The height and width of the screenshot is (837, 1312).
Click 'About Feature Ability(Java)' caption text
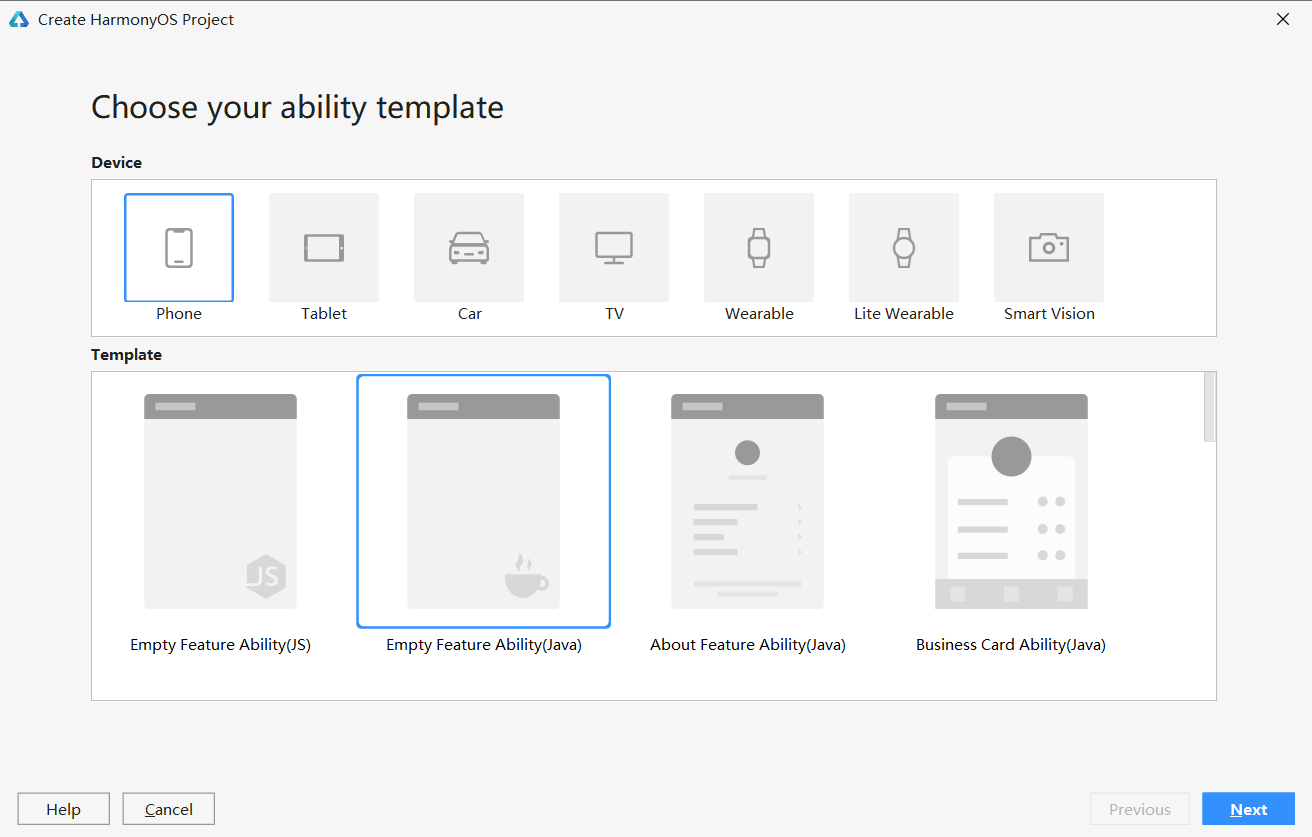(748, 645)
